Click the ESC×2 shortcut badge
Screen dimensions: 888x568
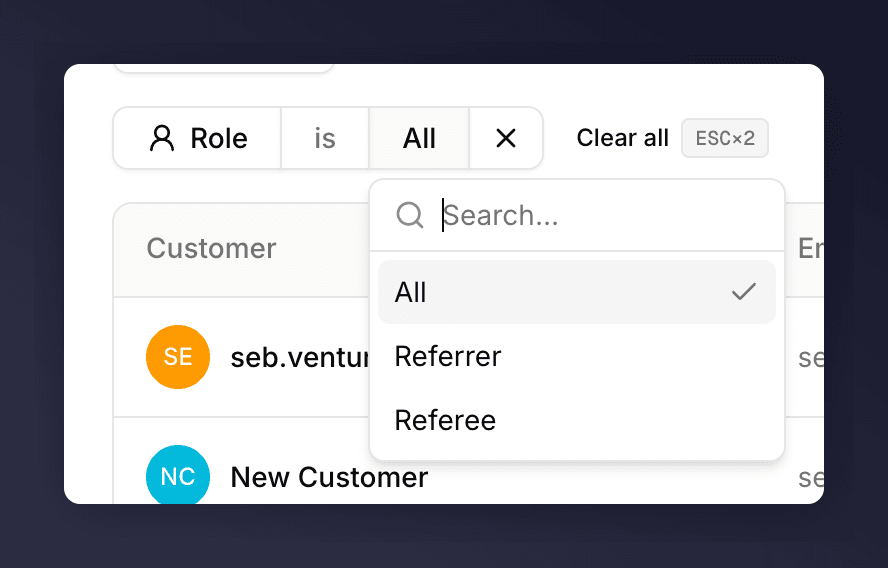[x=725, y=138]
